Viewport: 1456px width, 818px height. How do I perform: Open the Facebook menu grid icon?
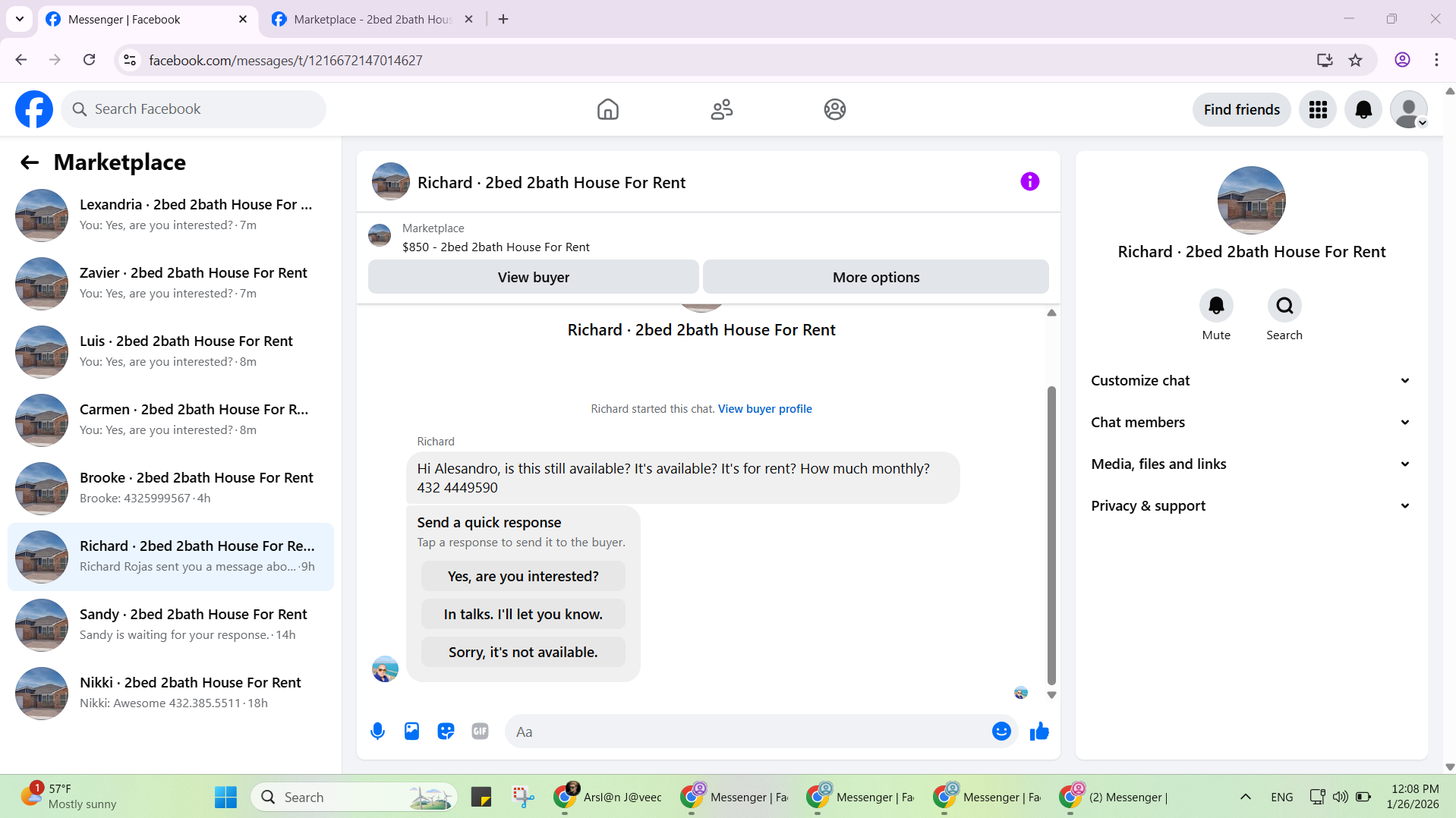pos(1318,109)
